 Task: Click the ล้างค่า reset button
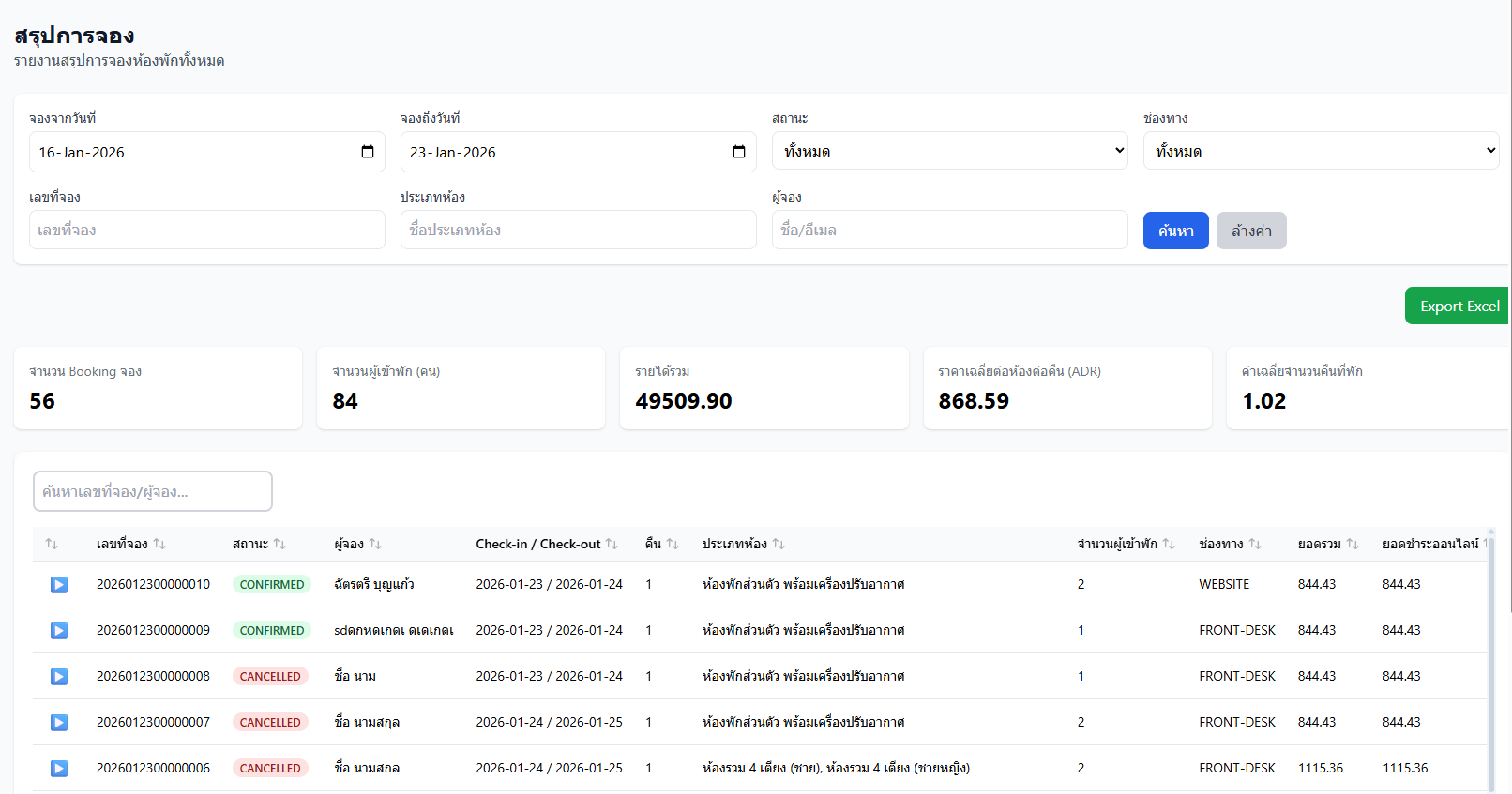[x=1251, y=231]
